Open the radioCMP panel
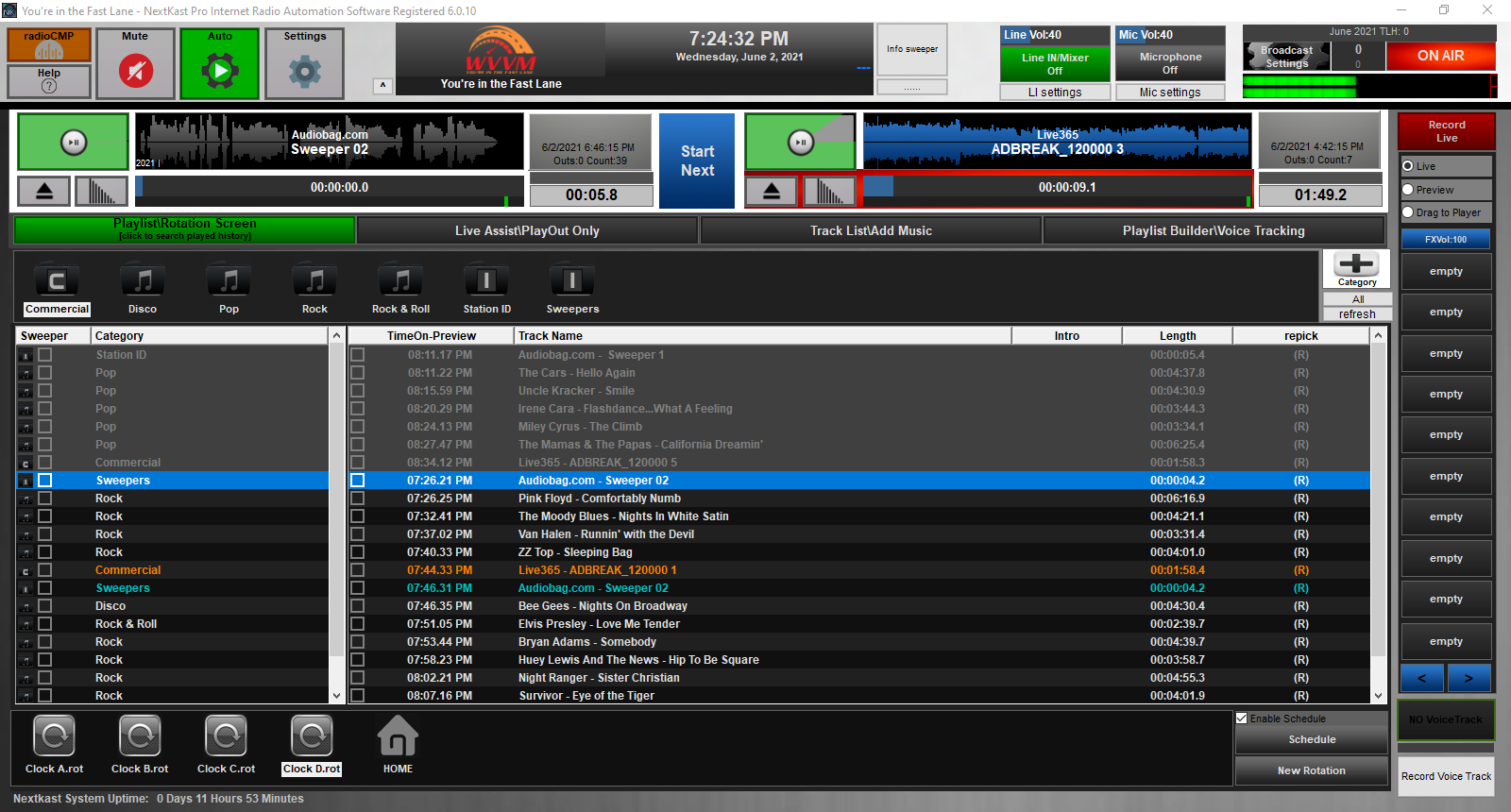Image resolution: width=1511 pixels, height=812 pixels. click(x=49, y=44)
